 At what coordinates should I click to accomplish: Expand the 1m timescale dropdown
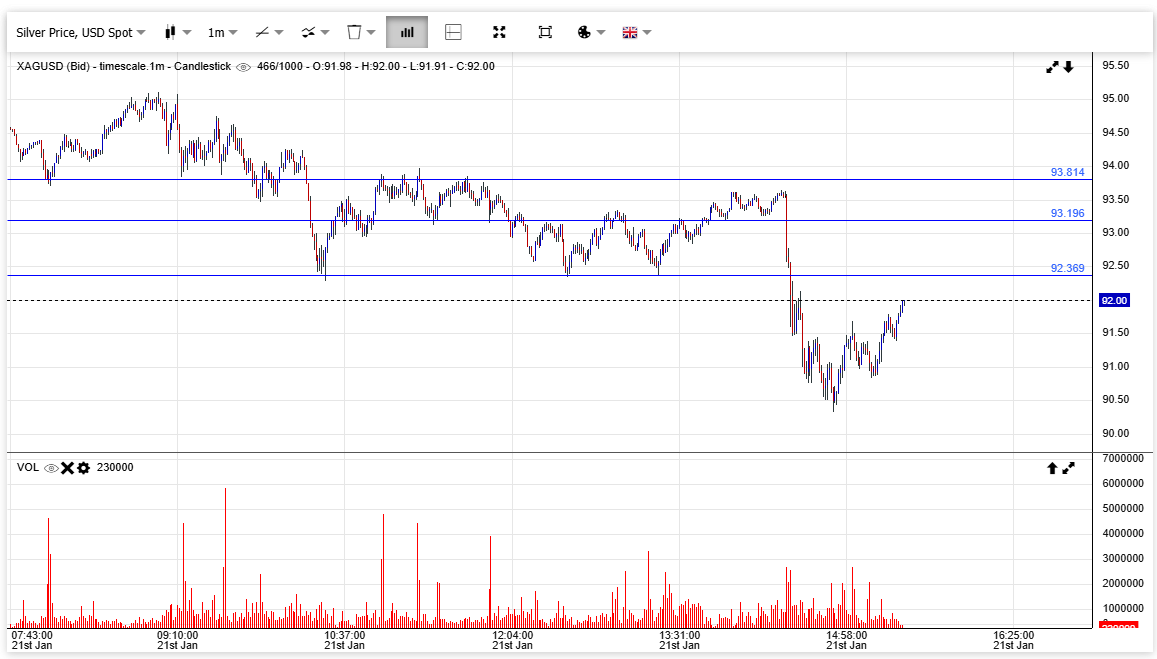point(222,32)
